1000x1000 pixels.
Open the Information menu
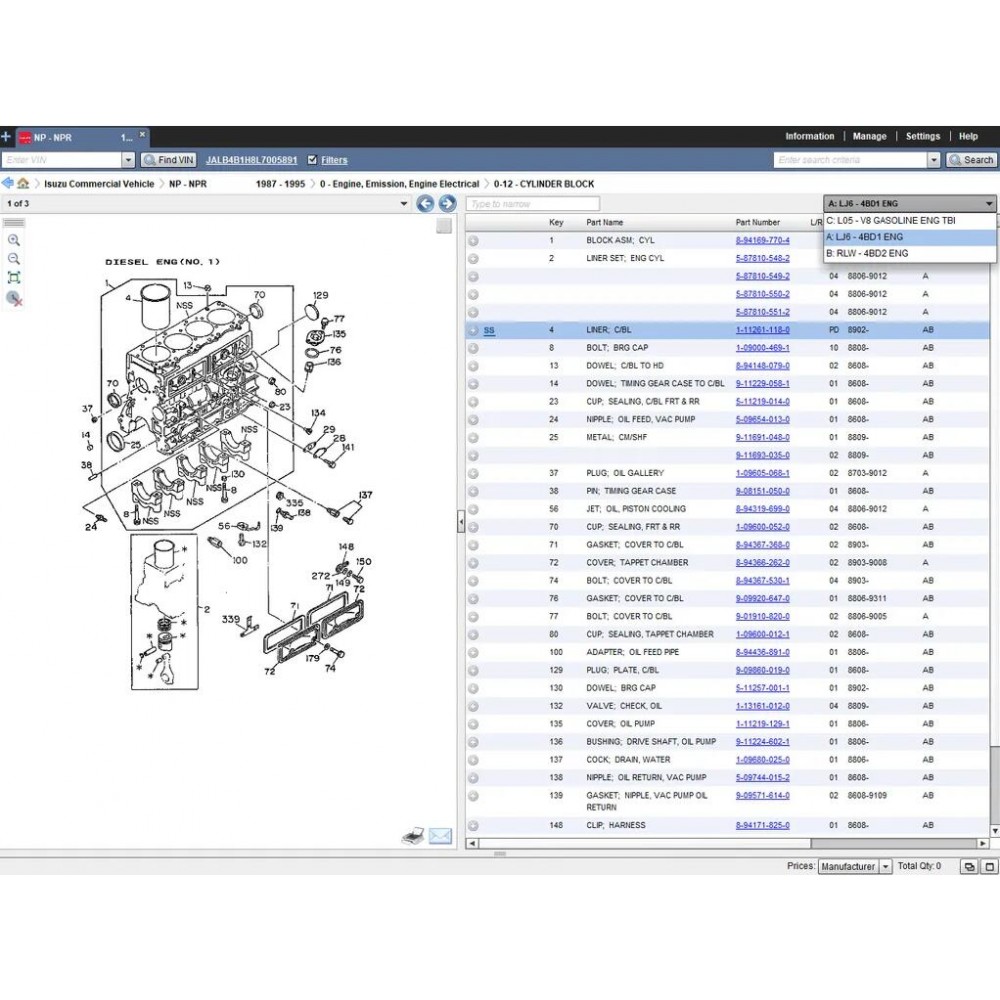[809, 137]
